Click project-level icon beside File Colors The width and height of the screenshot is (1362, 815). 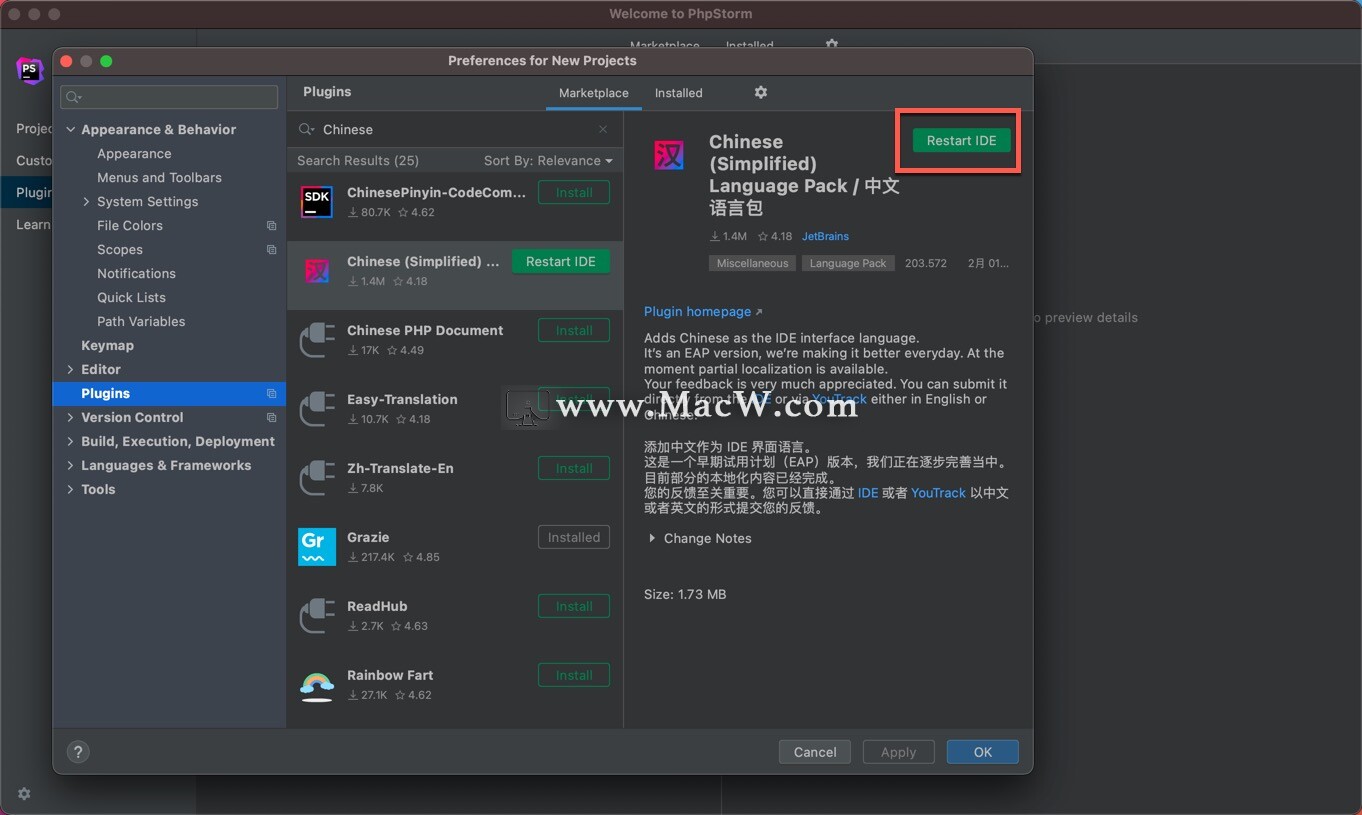[x=272, y=226]
